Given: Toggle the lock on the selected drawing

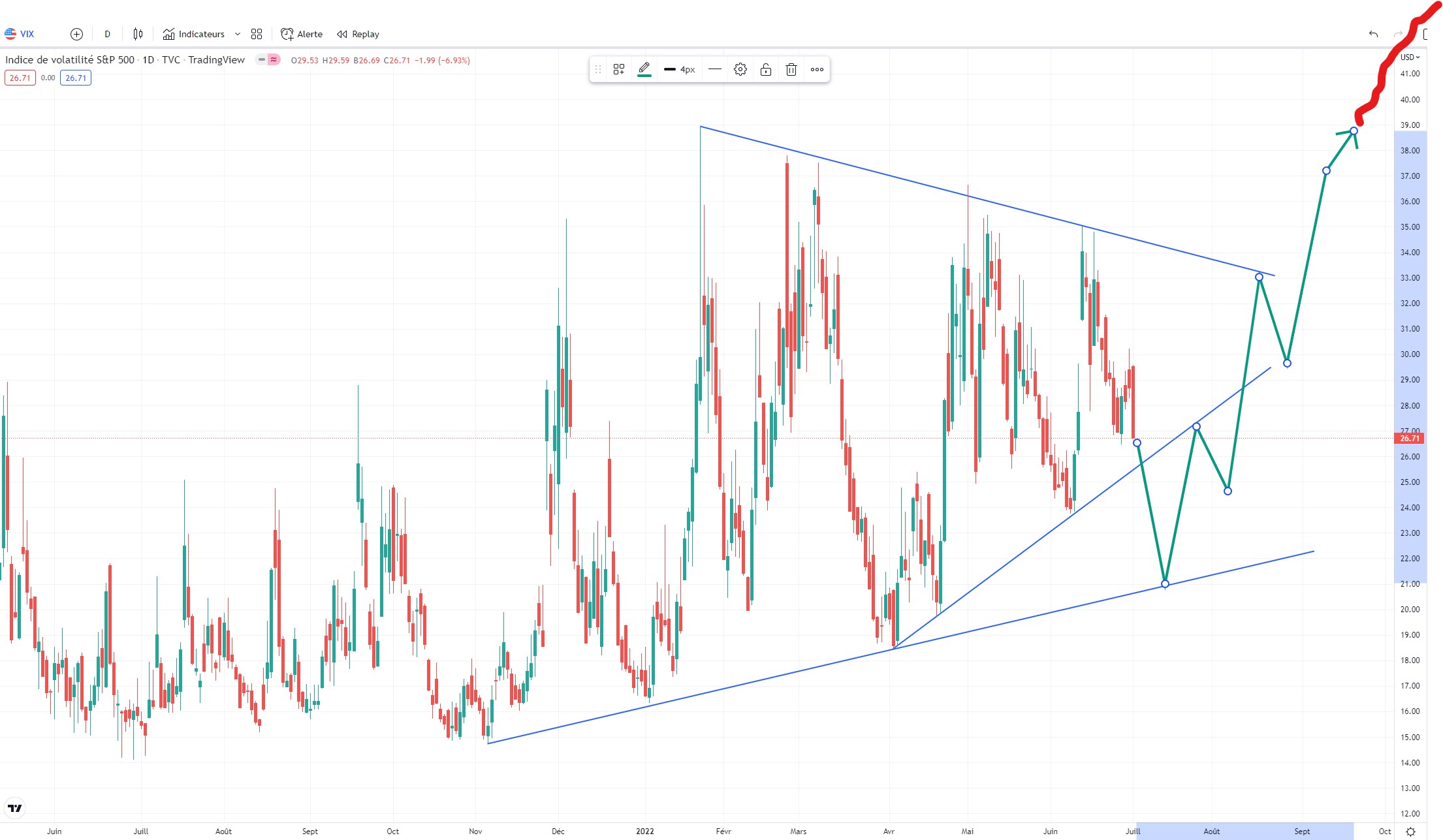Looking at the screenshot, I should (766, 69).
